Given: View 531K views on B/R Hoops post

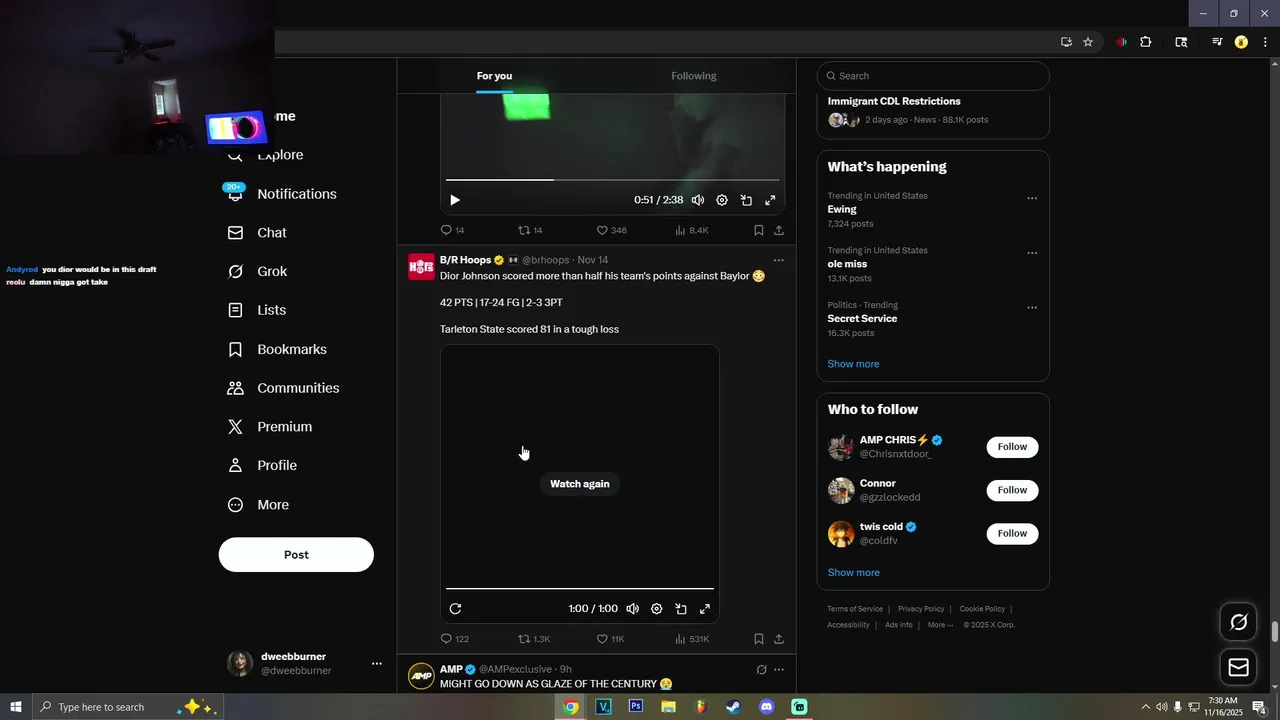Looking at the screenshot, I should click(692, 639).
